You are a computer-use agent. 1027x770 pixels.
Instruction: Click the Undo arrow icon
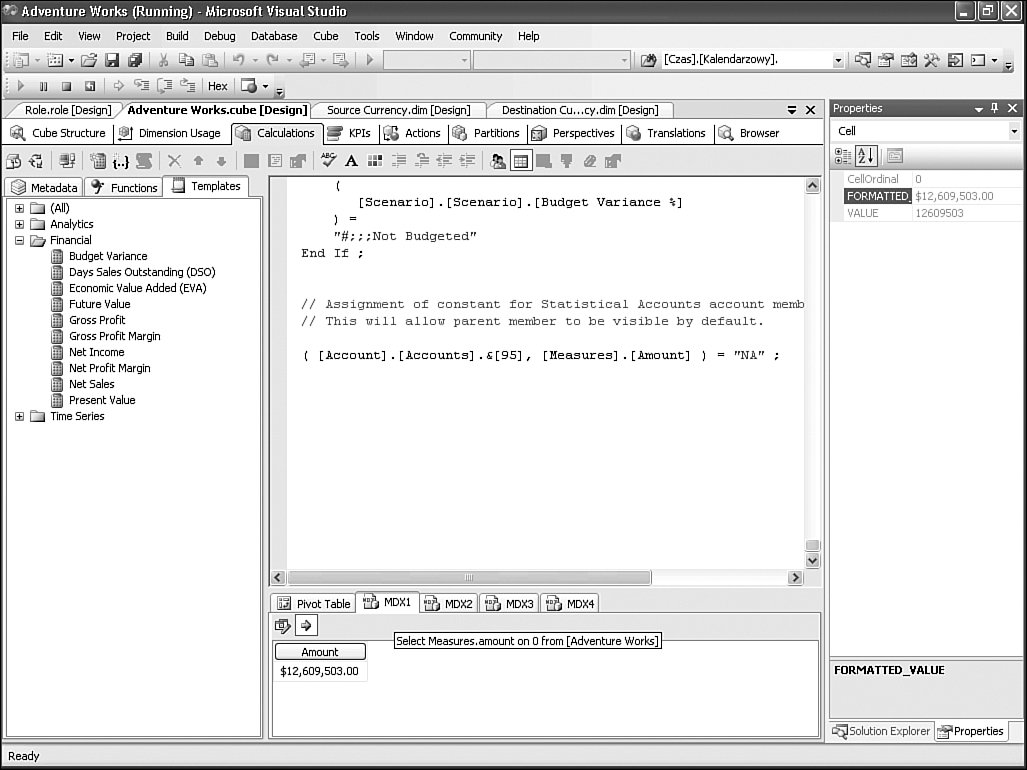pyautogui.click(x=238, y=60)
